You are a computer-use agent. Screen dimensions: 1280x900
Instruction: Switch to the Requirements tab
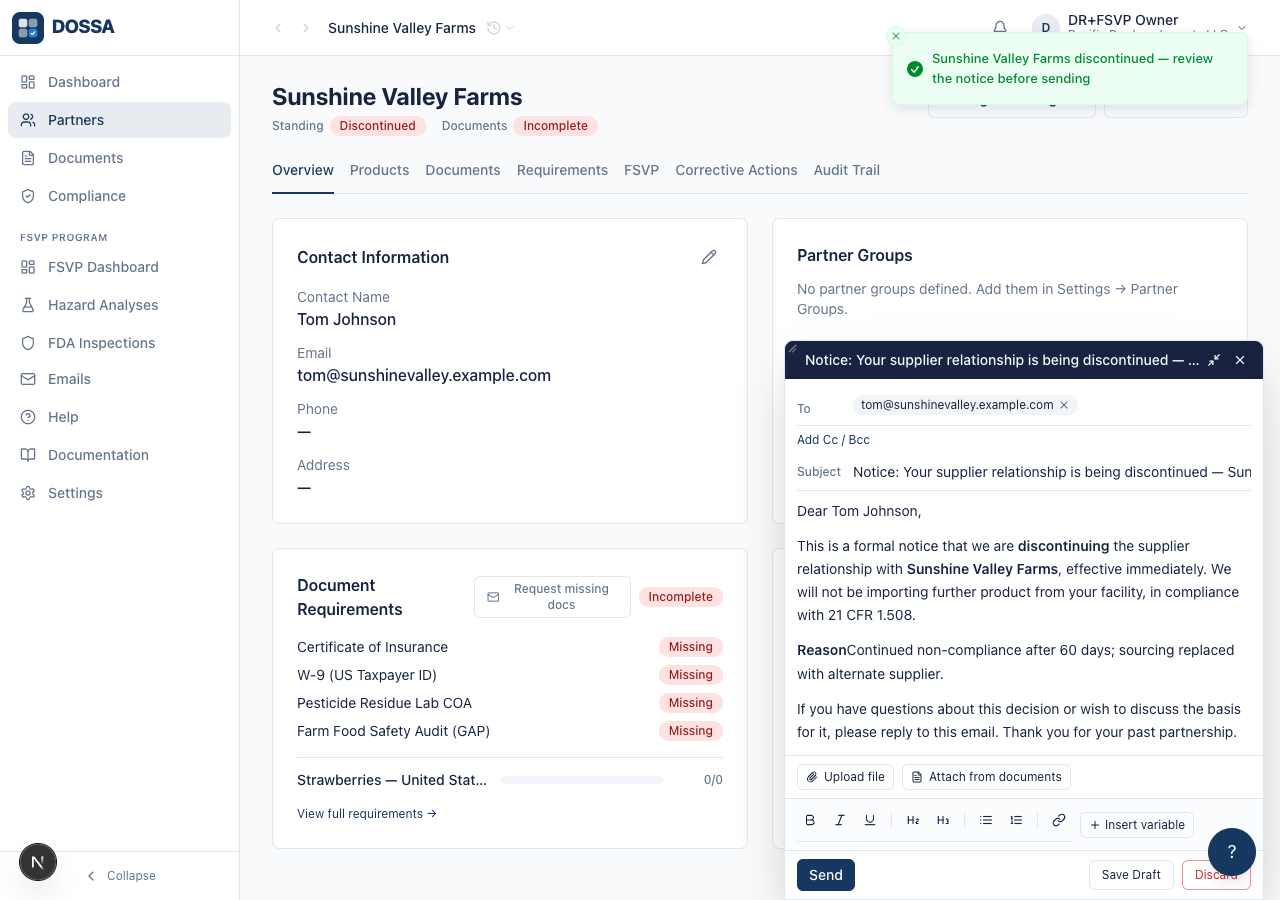click(x=562, y=170)
